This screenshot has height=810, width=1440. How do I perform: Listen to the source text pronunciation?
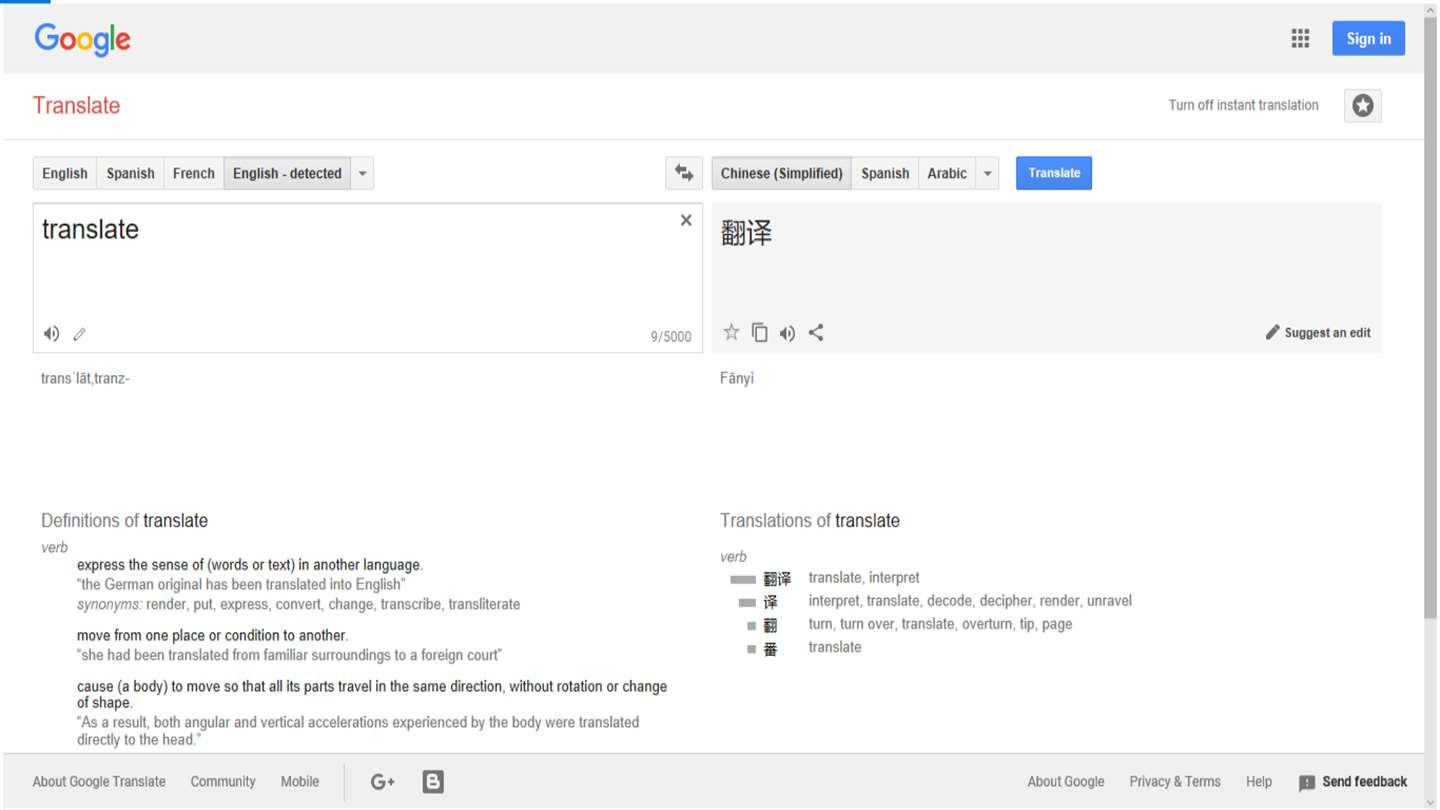[x=51, y=334]
